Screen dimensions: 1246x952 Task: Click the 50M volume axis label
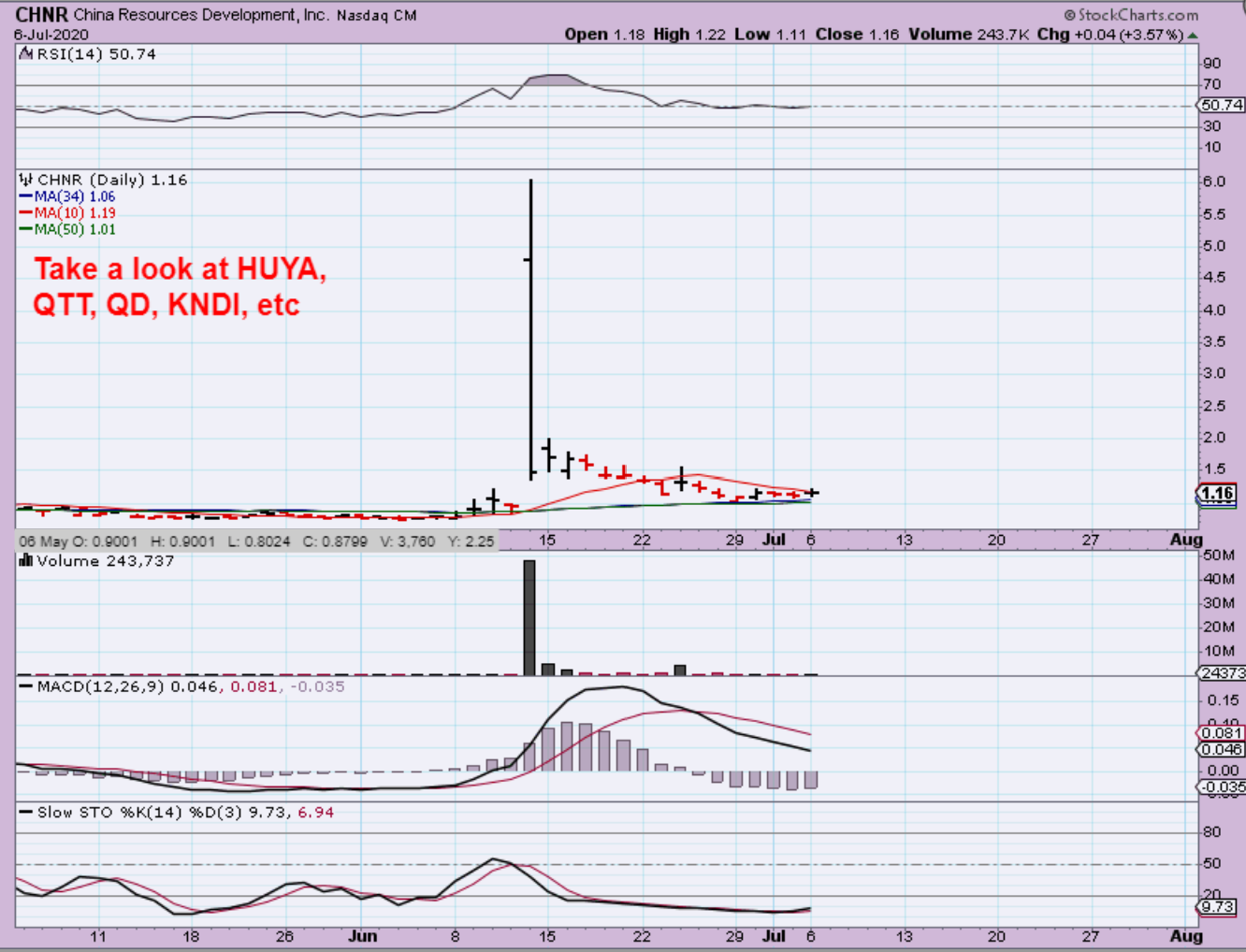pos(1219,555)
